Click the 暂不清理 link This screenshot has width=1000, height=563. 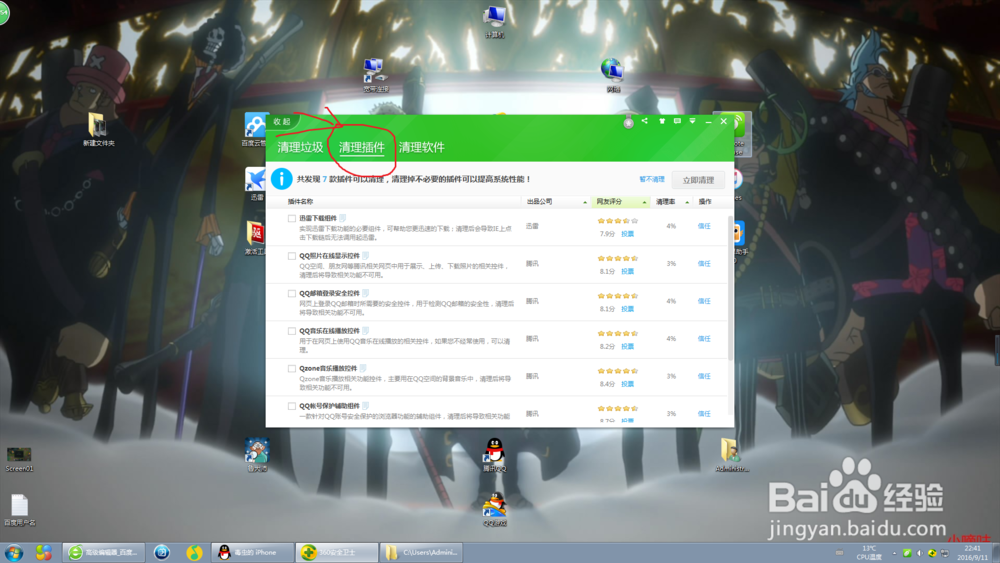[x=652, y=180]
